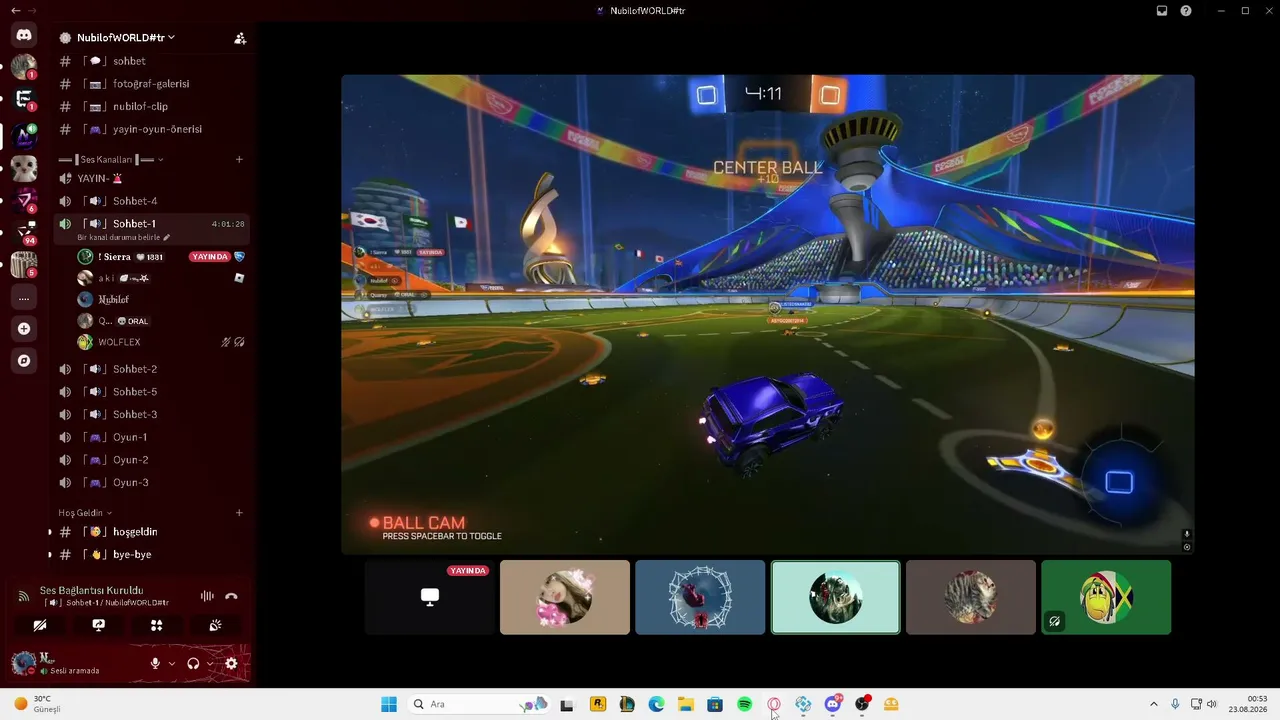Open the sohbet text channel
Screen dimensions: 1280x720
pyautogui.click(x=150, y=61)
